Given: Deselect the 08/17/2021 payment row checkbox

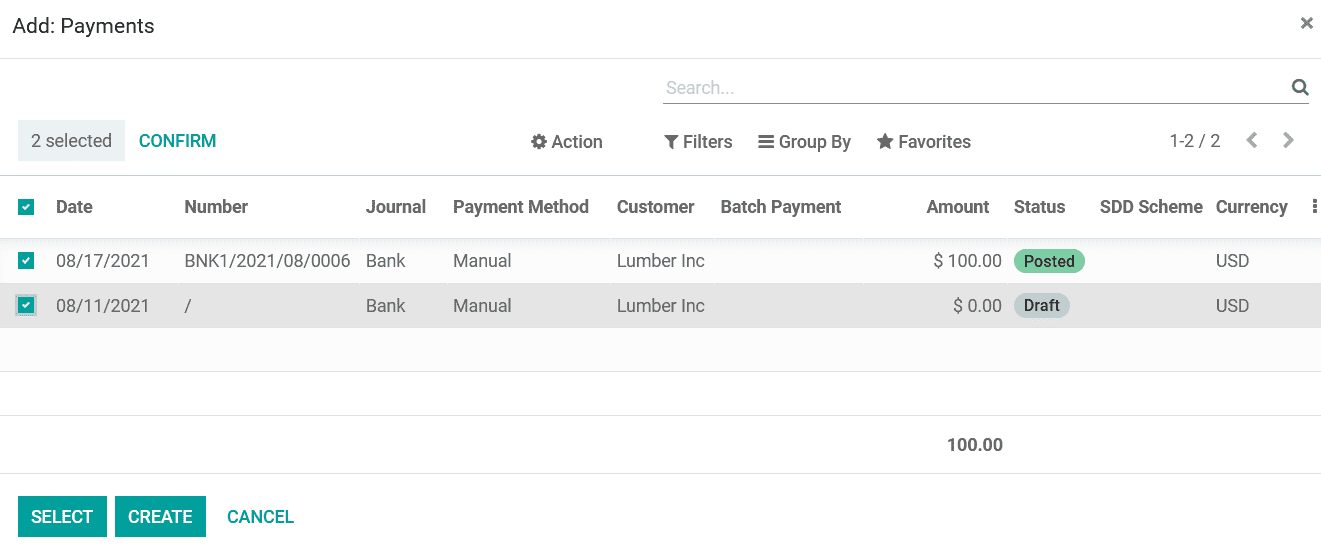Looking at the screenshot, I should [26, 261].
